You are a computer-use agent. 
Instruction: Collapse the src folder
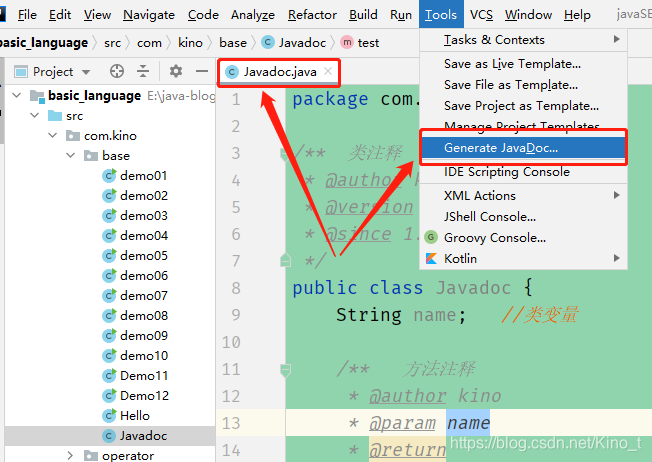point(35,116)
